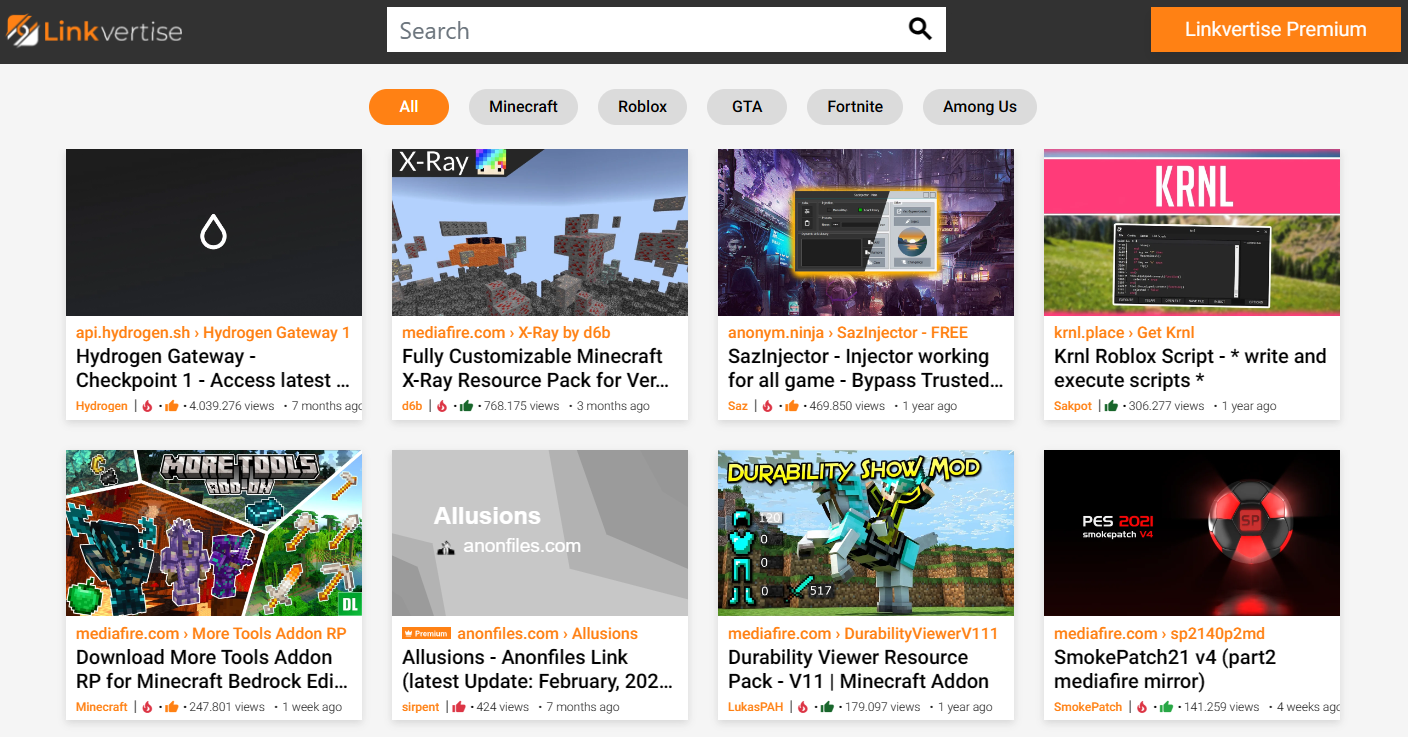This screenshot has width=1408, height=737.
Task: Open the Durability Show Mod thumbnail
Action: point(866,533)
